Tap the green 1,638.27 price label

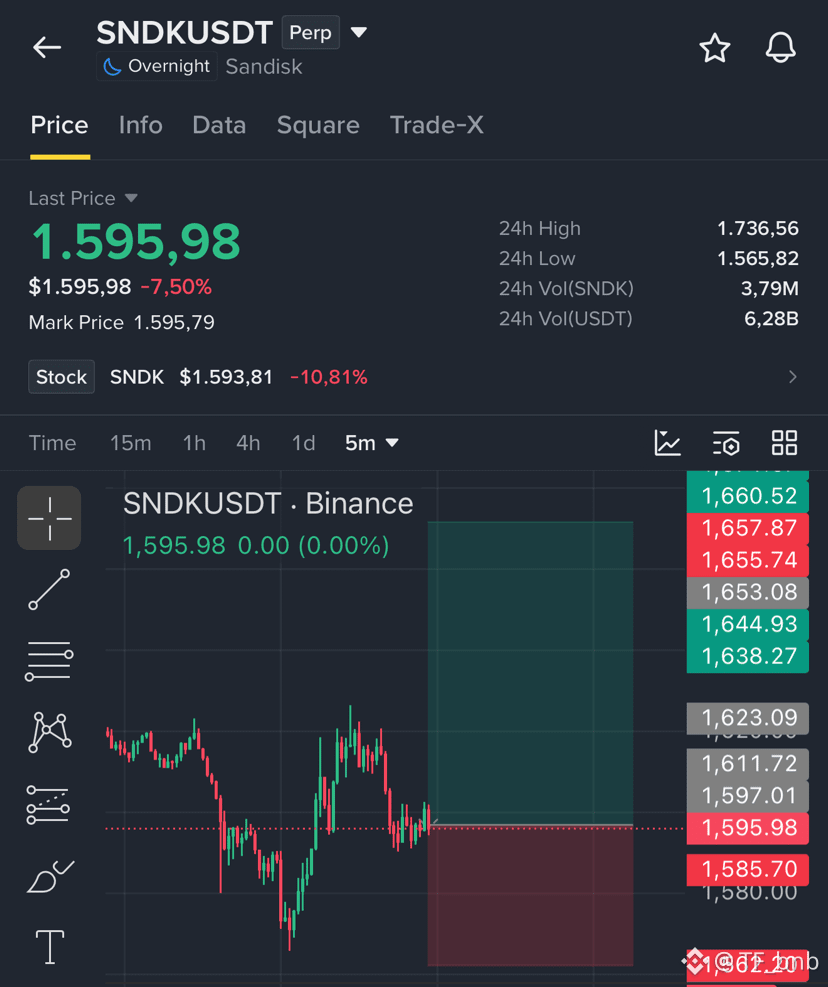click(x=747, y=657)
